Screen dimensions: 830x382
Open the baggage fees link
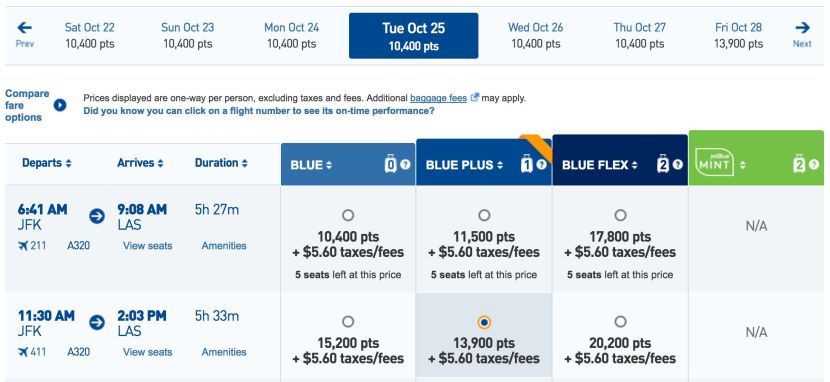click(438, 98)
